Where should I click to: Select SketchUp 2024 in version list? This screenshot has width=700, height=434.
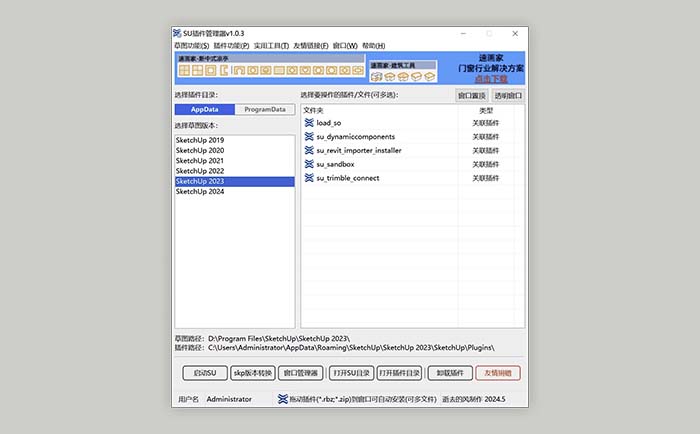234,192
